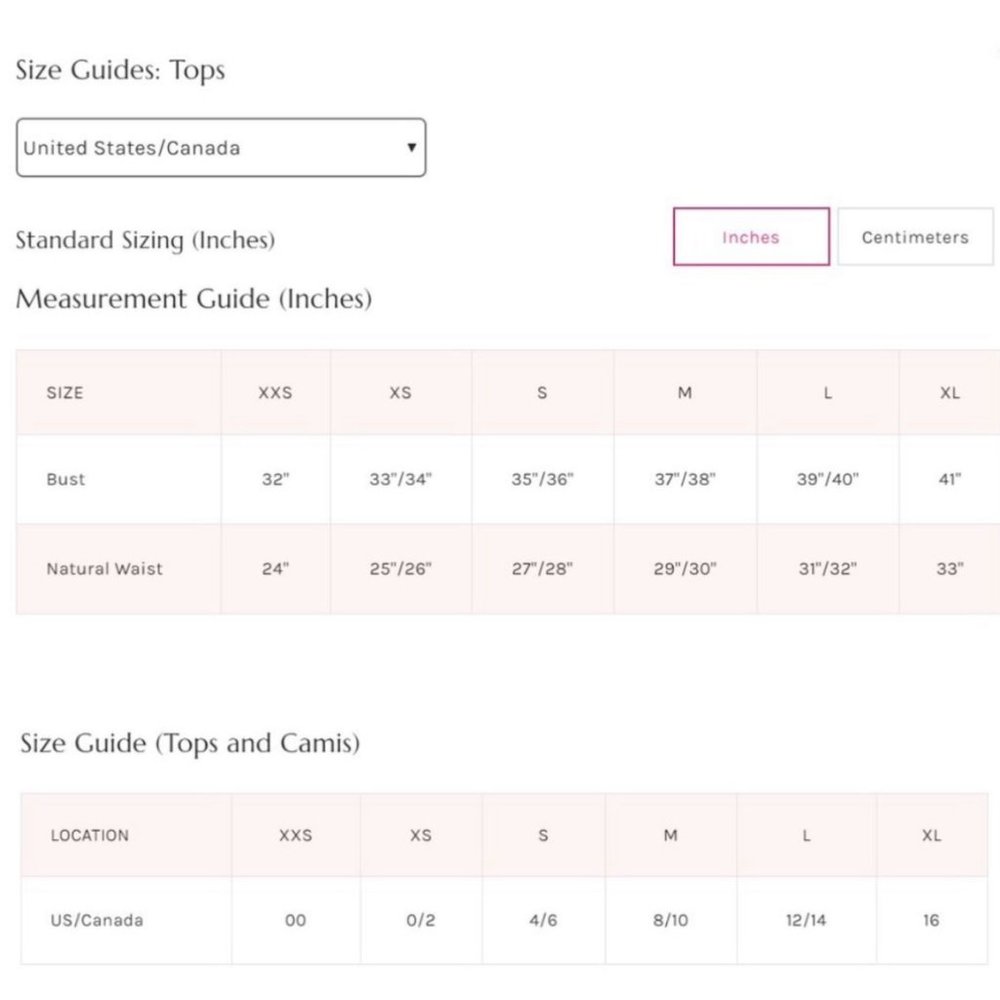The image size is (1000, 1000).
Task: Click the Size Guides: Tops heading
Action: pyautogui.click(x=120, y=71)
